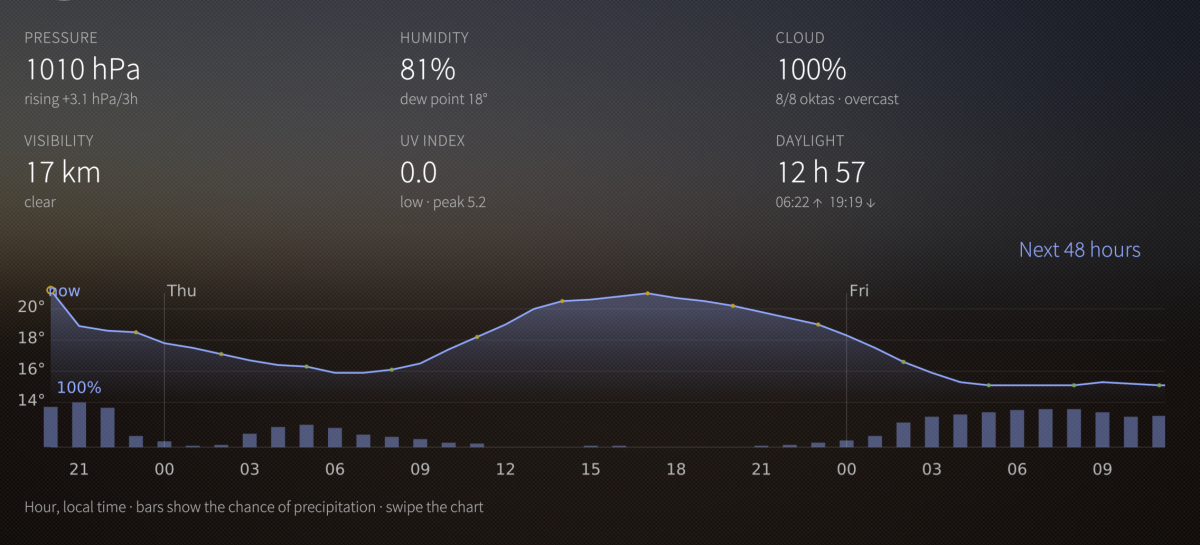Click the precipitation bar at hour 21

[79, 424]
